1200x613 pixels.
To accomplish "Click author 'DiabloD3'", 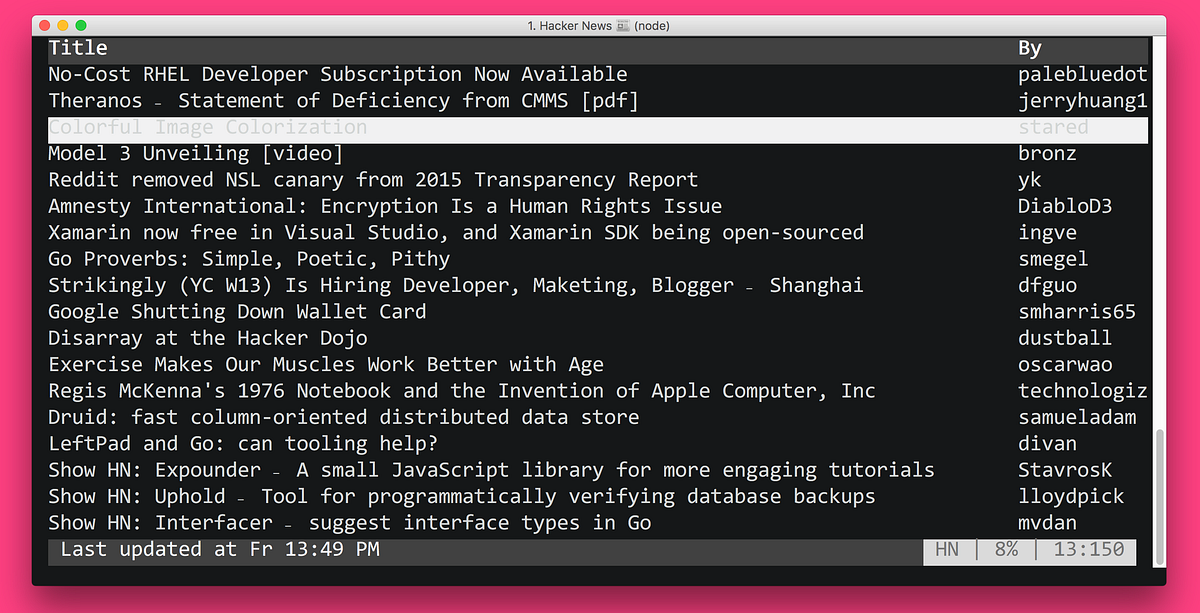I will (x=1065, y=206).
